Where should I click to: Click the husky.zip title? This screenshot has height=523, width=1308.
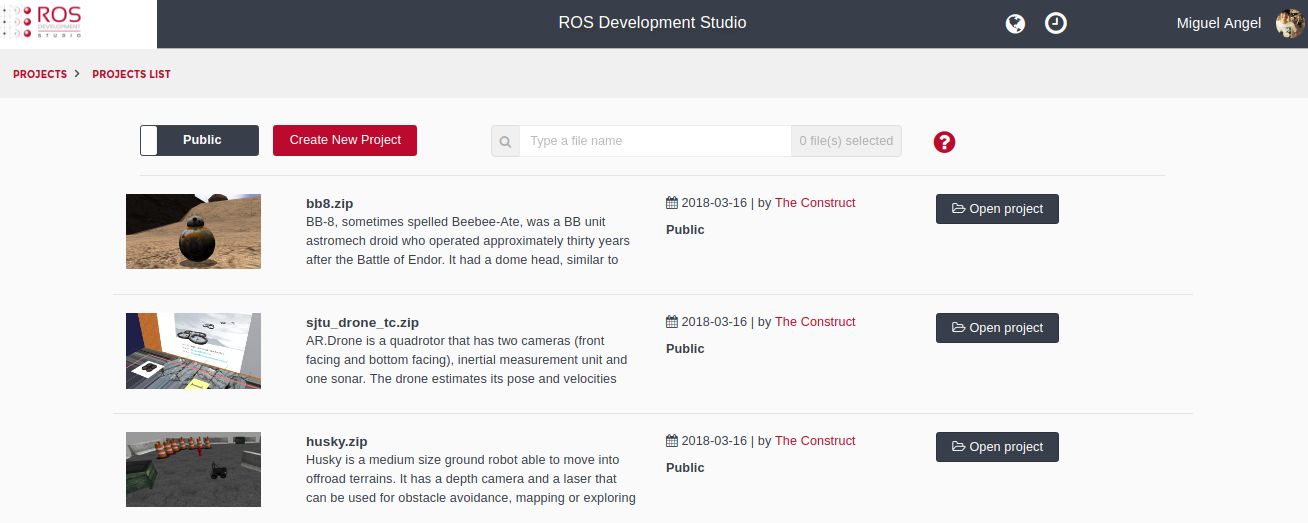coord(337,442)
